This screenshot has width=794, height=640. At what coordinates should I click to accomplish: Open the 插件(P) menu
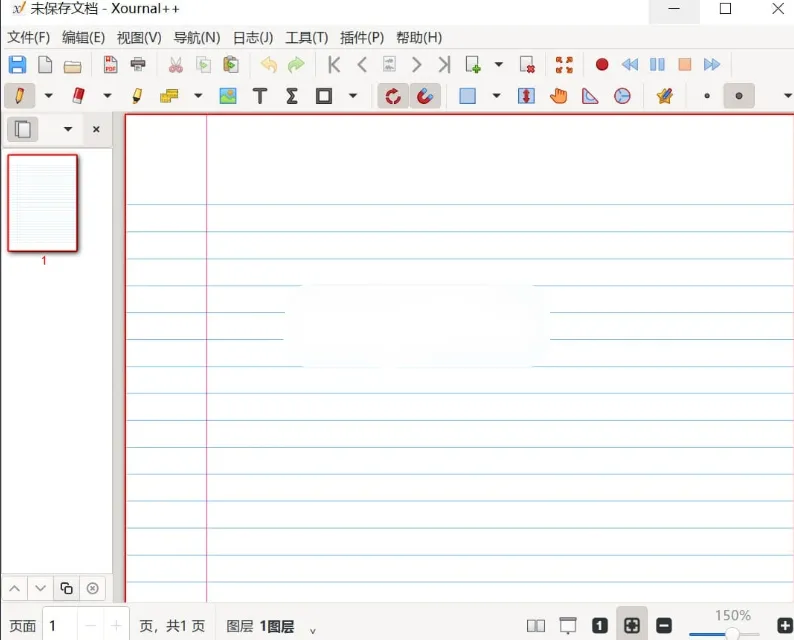(x=362, y=37)
